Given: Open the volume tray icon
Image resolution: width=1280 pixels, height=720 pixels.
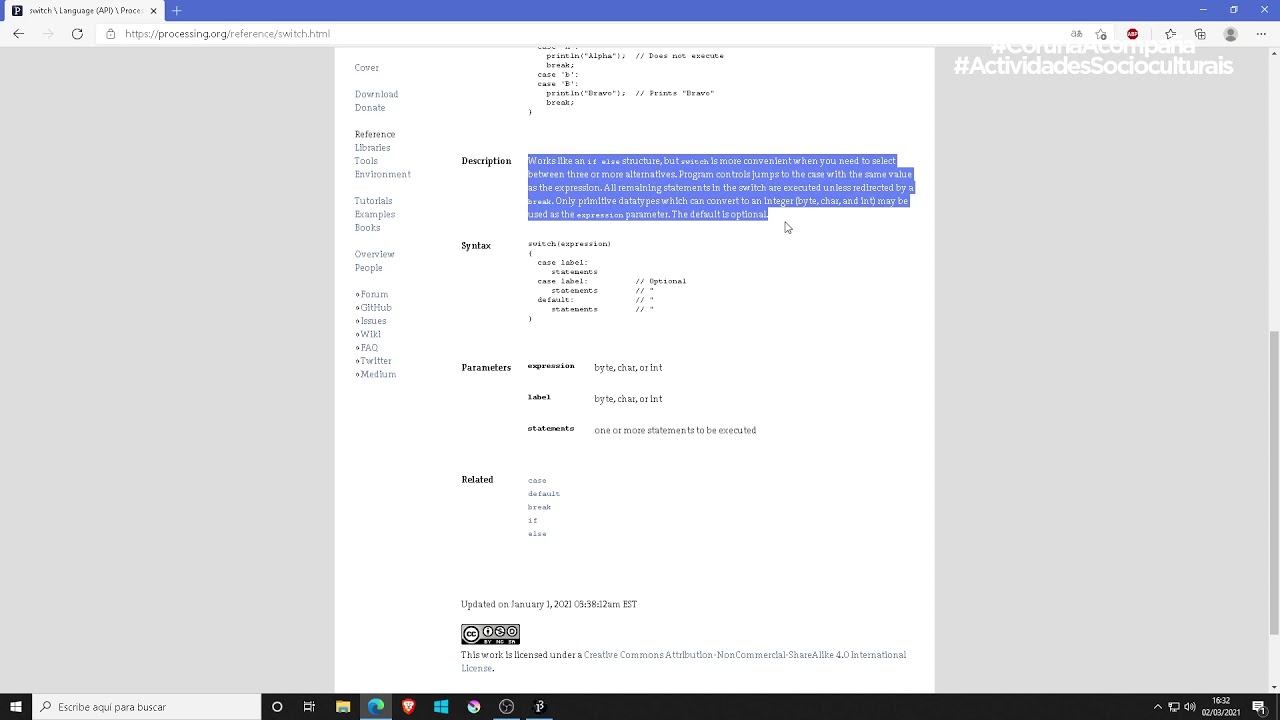Looking at the screenshot, I should [1190, 707].
